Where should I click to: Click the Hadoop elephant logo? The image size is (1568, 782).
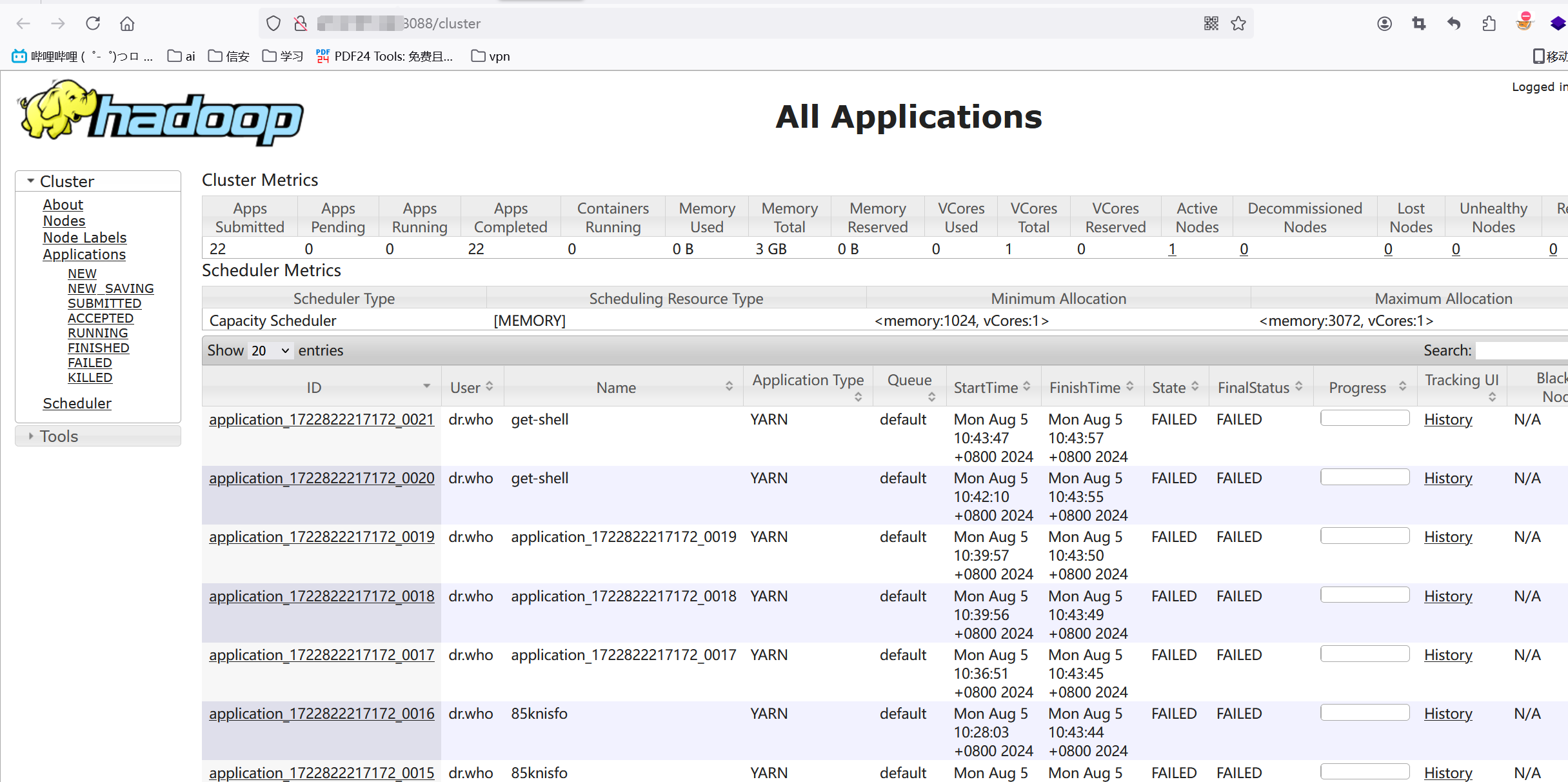point(160,113)
